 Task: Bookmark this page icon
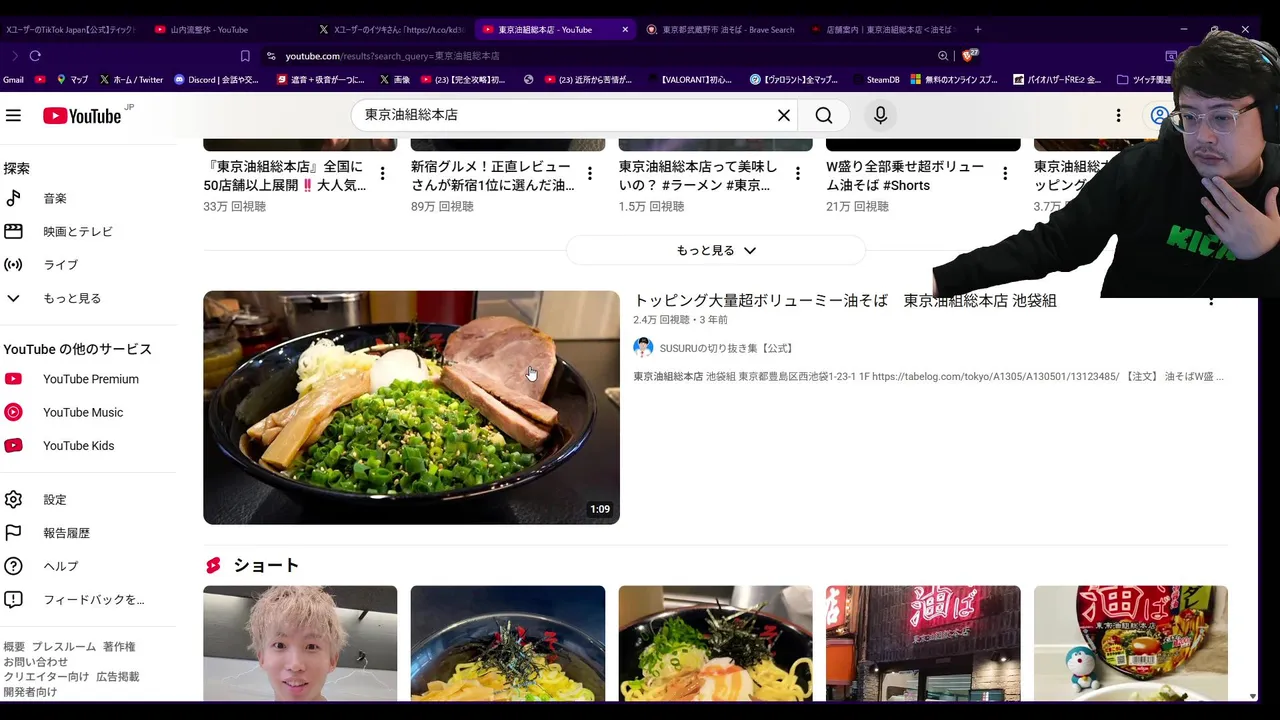click(x=245, y=56)
